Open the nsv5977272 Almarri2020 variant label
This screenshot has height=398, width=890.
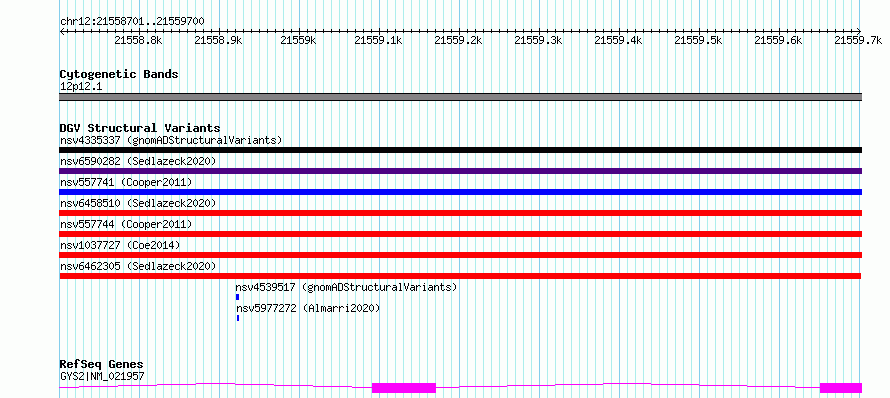(308, 308)
